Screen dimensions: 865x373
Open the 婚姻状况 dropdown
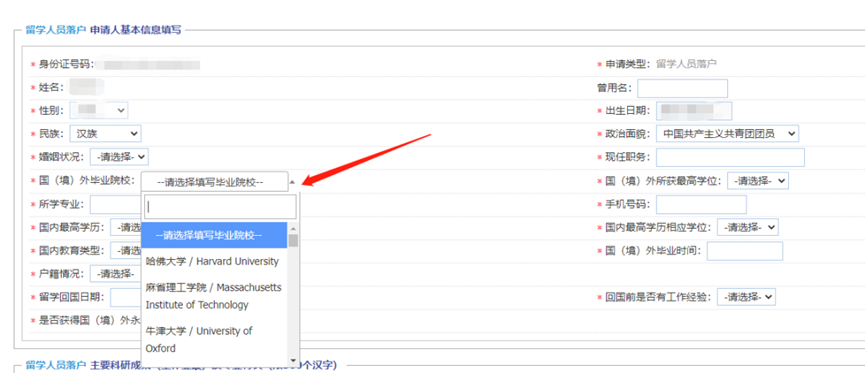[119, 157]
